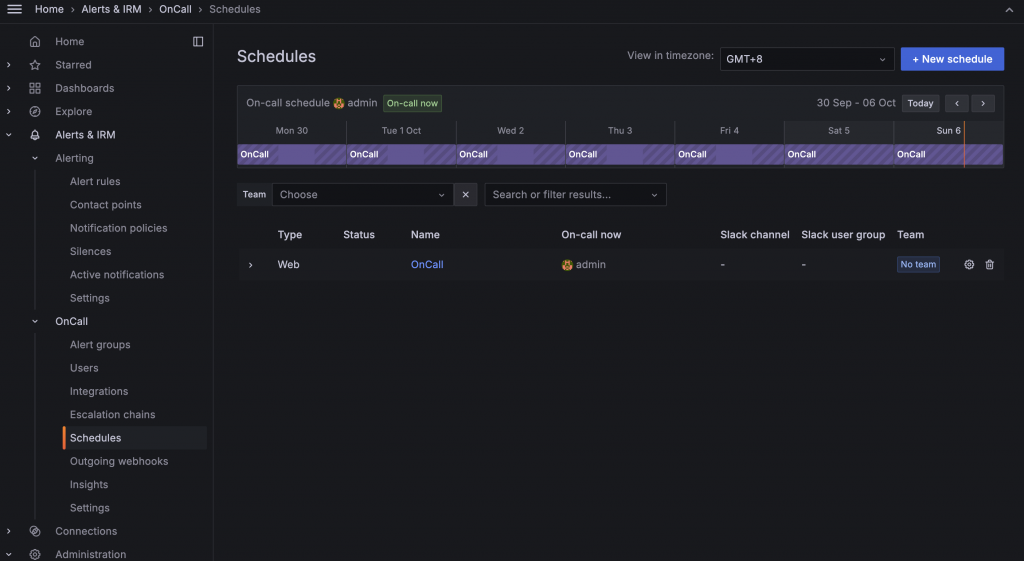Click OnCall shift on Sat 5
Viewport: 1024px width, 561px height.
click(x=839, y=155)
